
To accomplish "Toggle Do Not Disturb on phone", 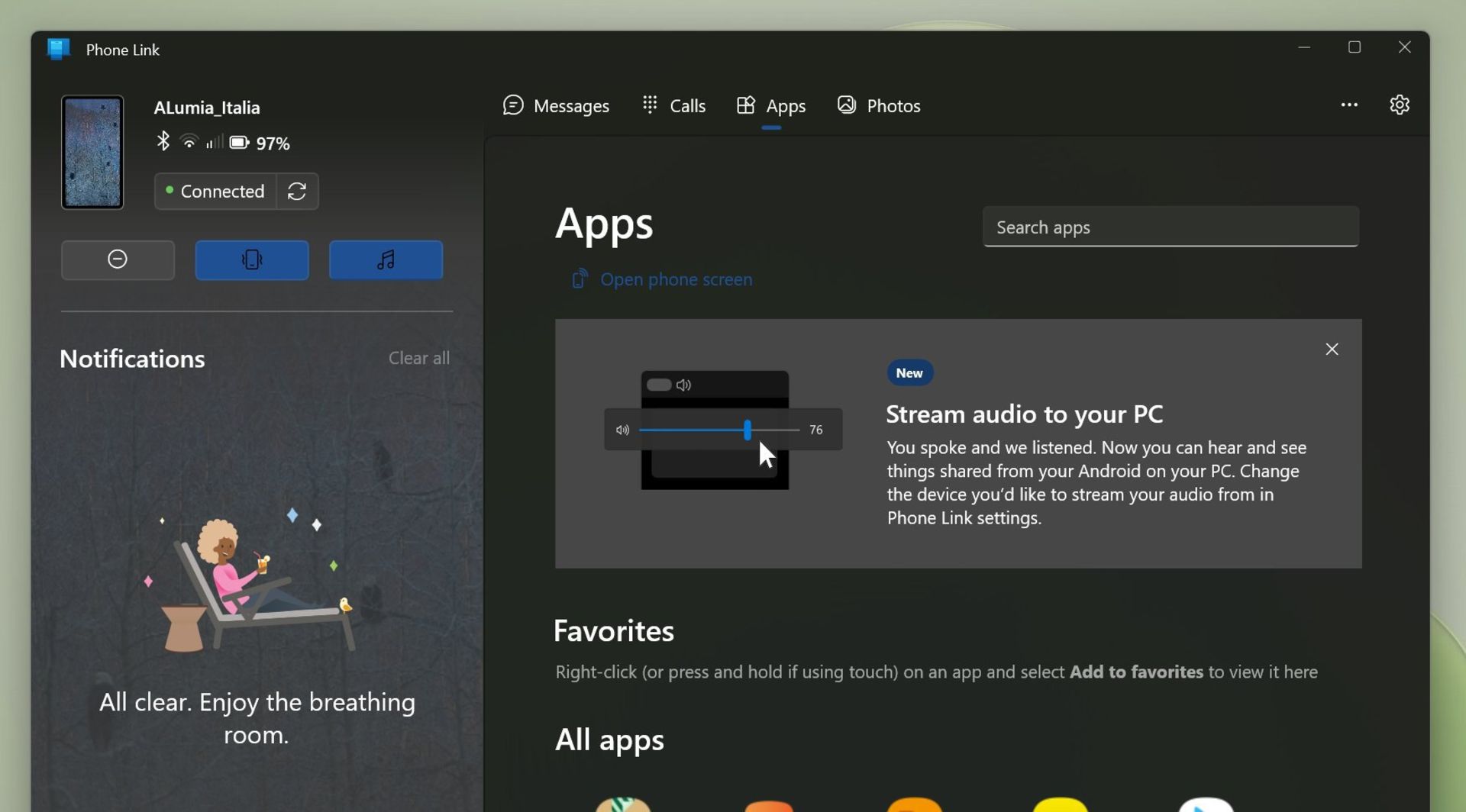I will [x=118, y=259].
